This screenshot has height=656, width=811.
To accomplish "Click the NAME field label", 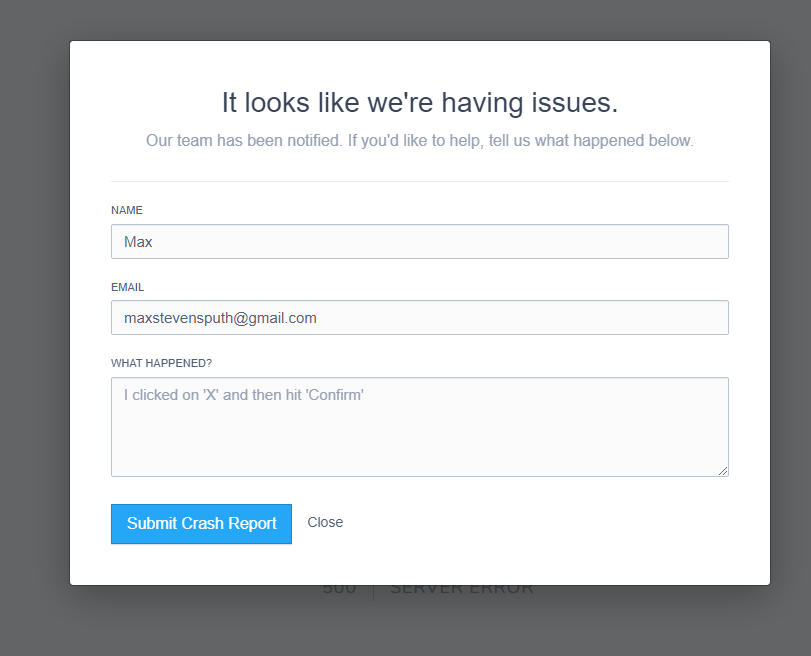I will click(x=127, y=211).
